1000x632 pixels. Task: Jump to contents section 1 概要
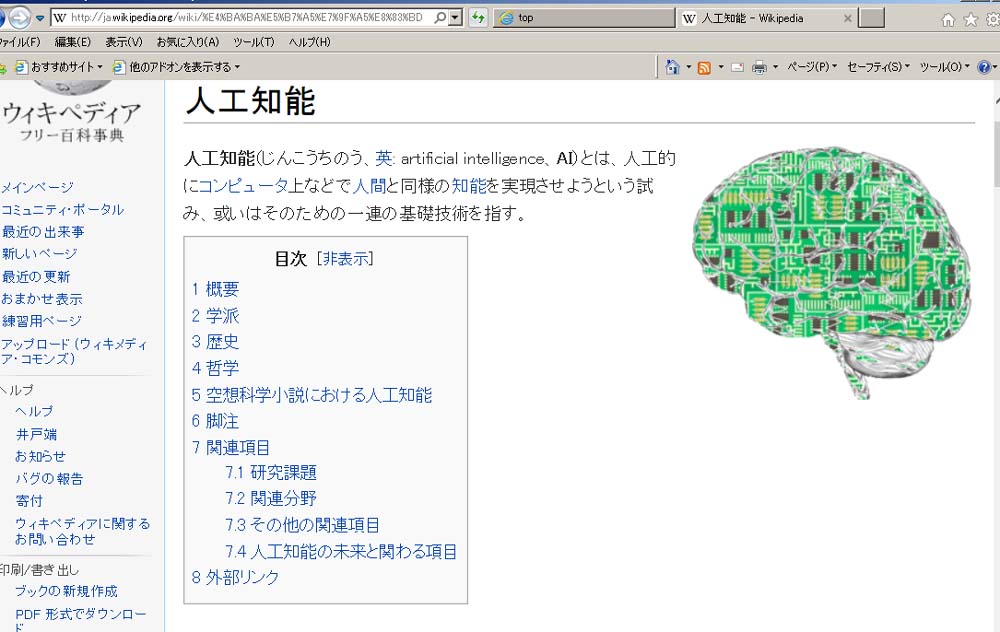click(216, 290)
